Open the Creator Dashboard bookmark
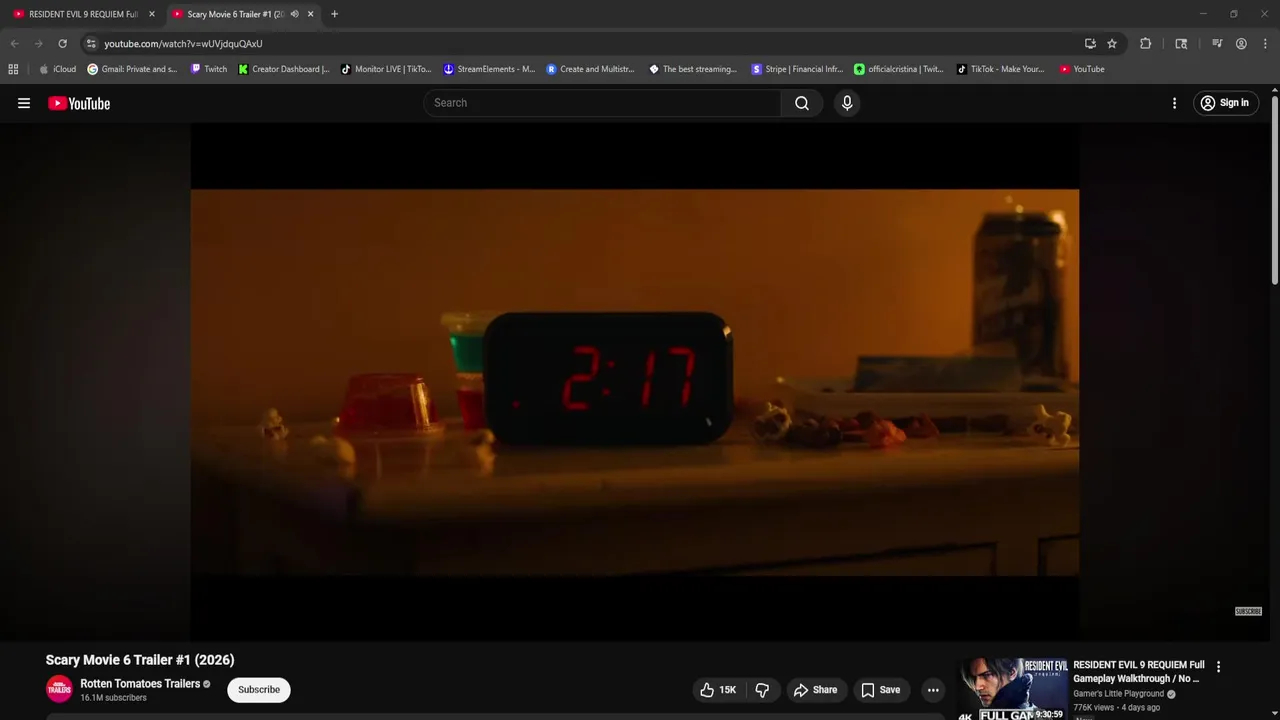Screen dimensions: 1280x720 (284, 69)
